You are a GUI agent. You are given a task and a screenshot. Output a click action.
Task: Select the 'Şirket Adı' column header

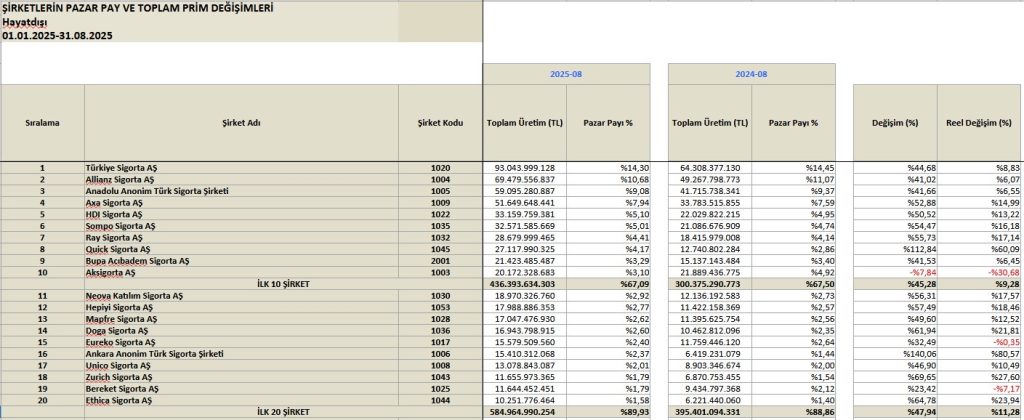coord(241,123)
